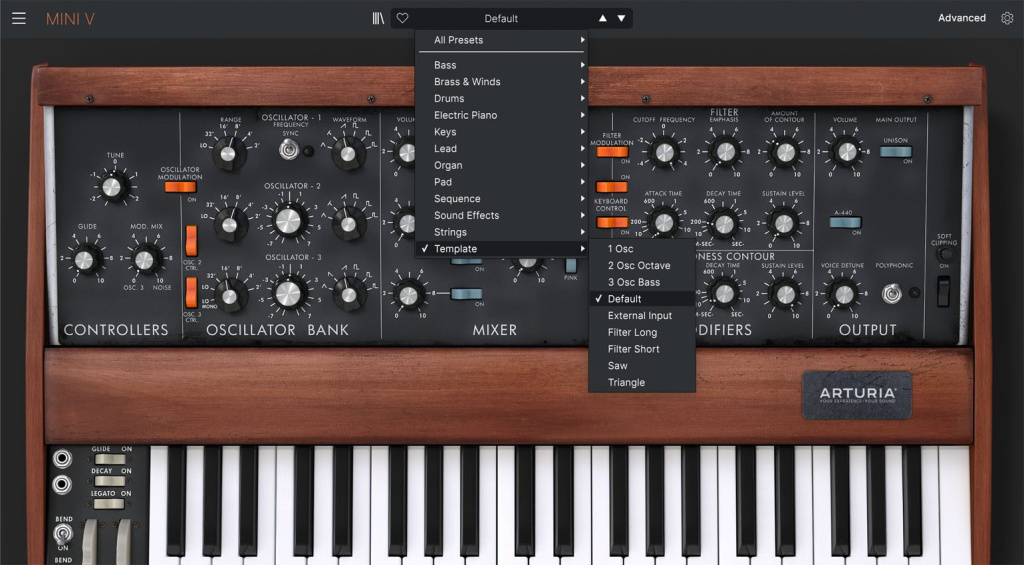Expand the Brass & Winds category
1024x565 pixels.
coord(502,82)
